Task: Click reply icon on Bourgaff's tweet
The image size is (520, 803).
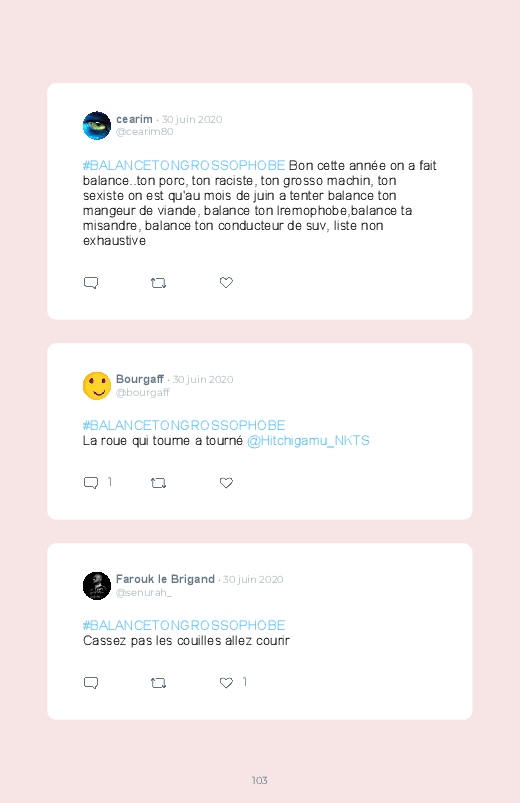Action: pyautogui.click(x=91, y=483)
